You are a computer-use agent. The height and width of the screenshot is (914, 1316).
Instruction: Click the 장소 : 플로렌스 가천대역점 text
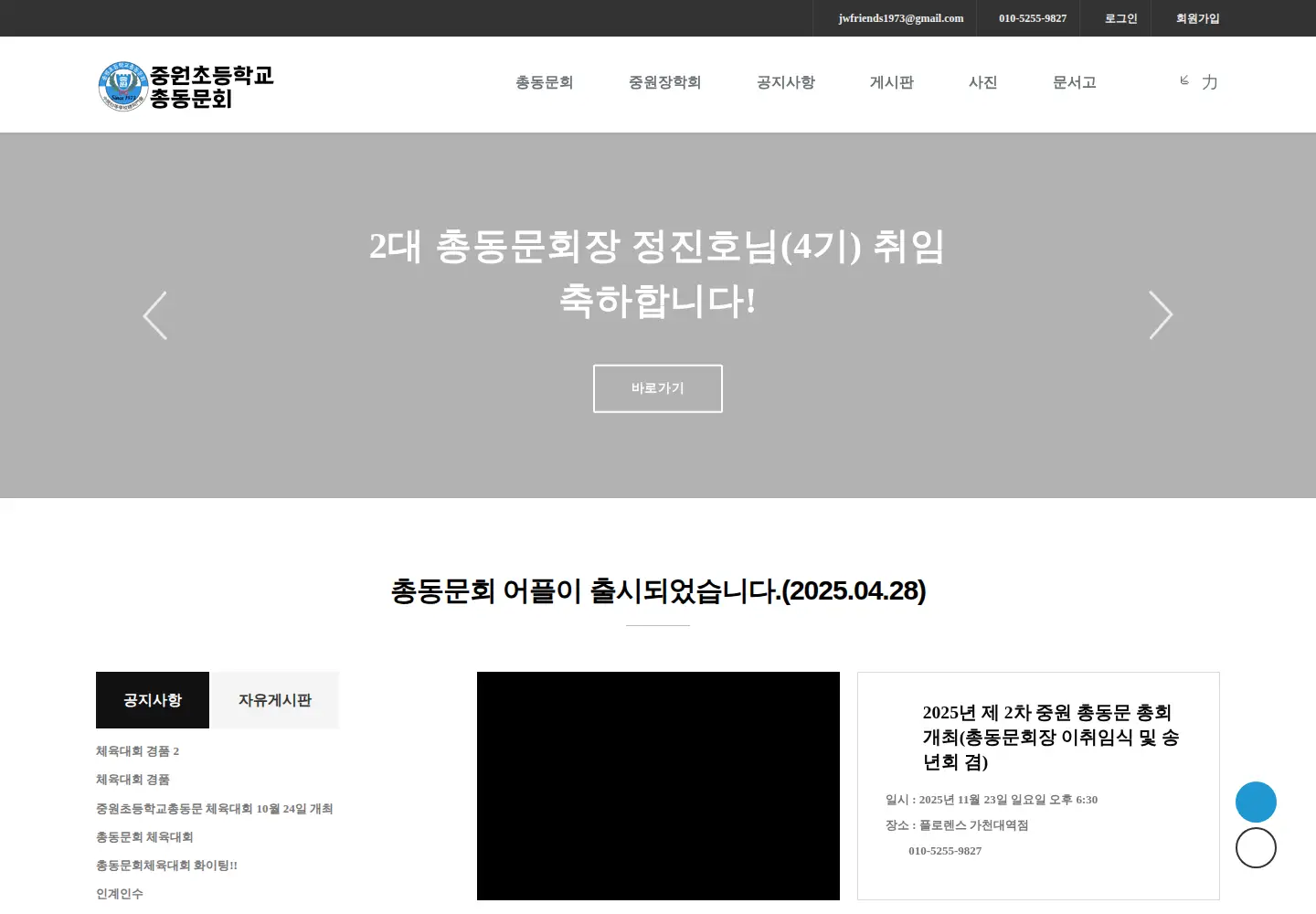(957, 825)
